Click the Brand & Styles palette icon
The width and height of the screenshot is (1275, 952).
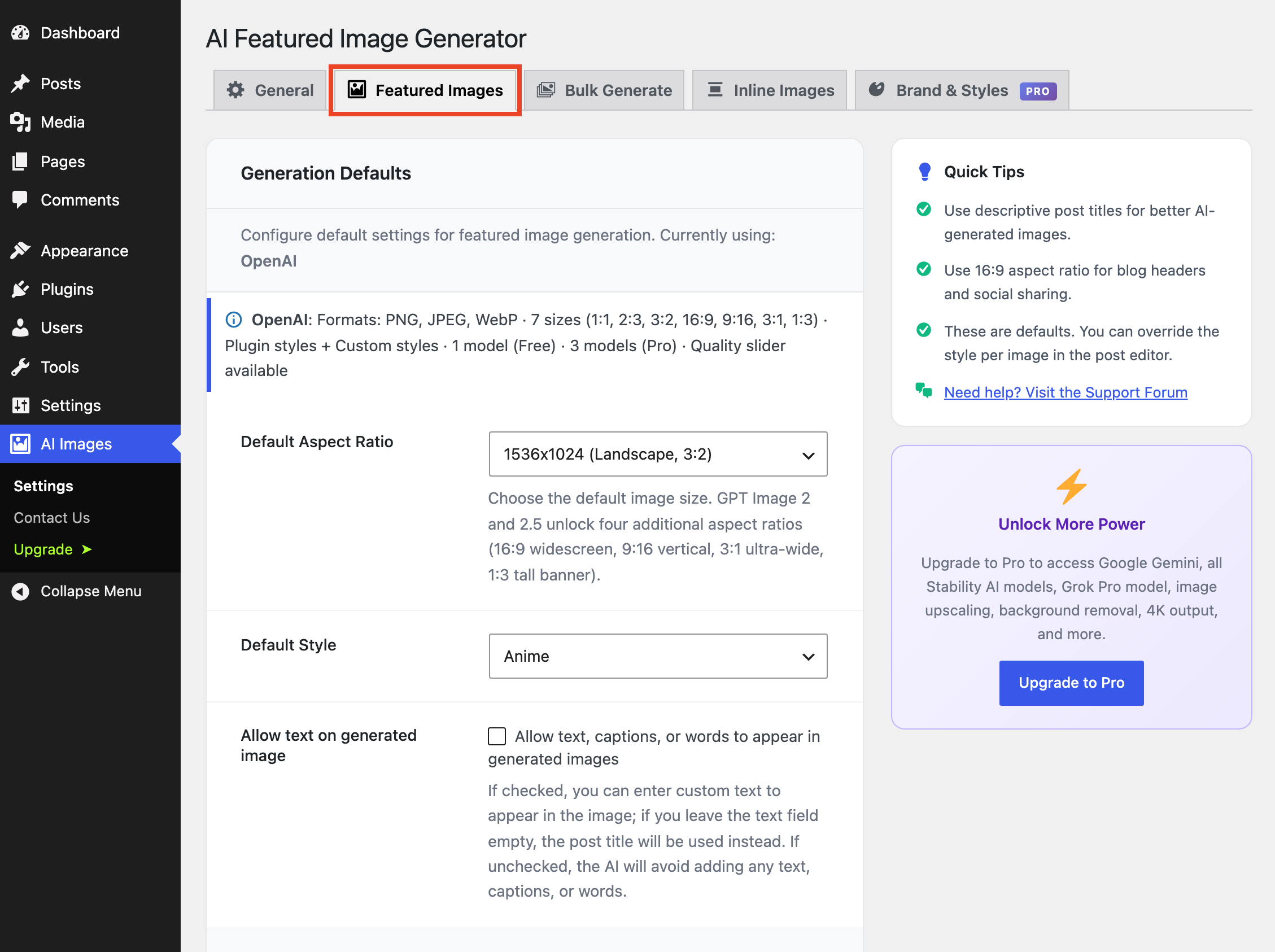[876, 89]
